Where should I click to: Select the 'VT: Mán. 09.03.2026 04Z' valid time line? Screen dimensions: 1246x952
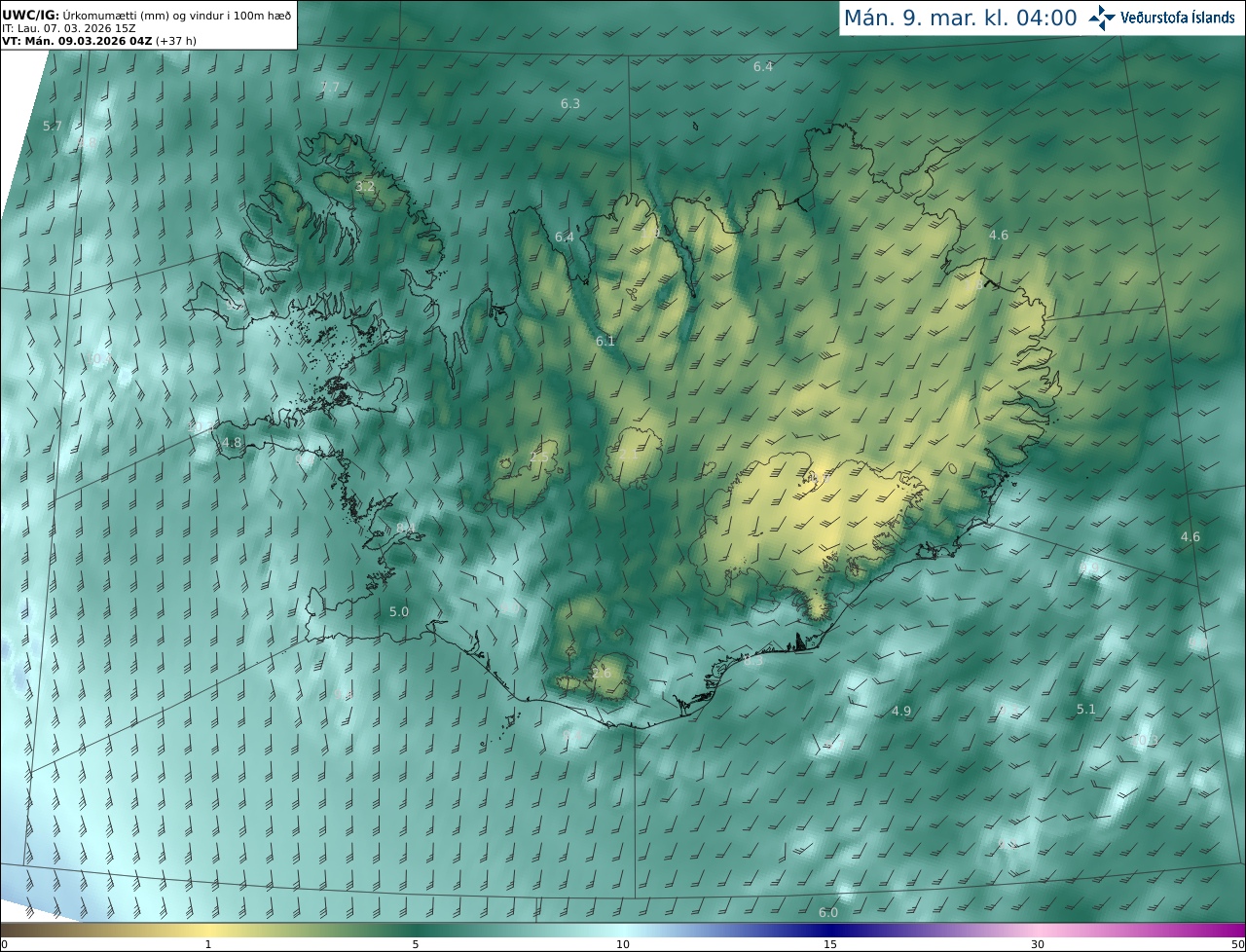tap(98, 42)
